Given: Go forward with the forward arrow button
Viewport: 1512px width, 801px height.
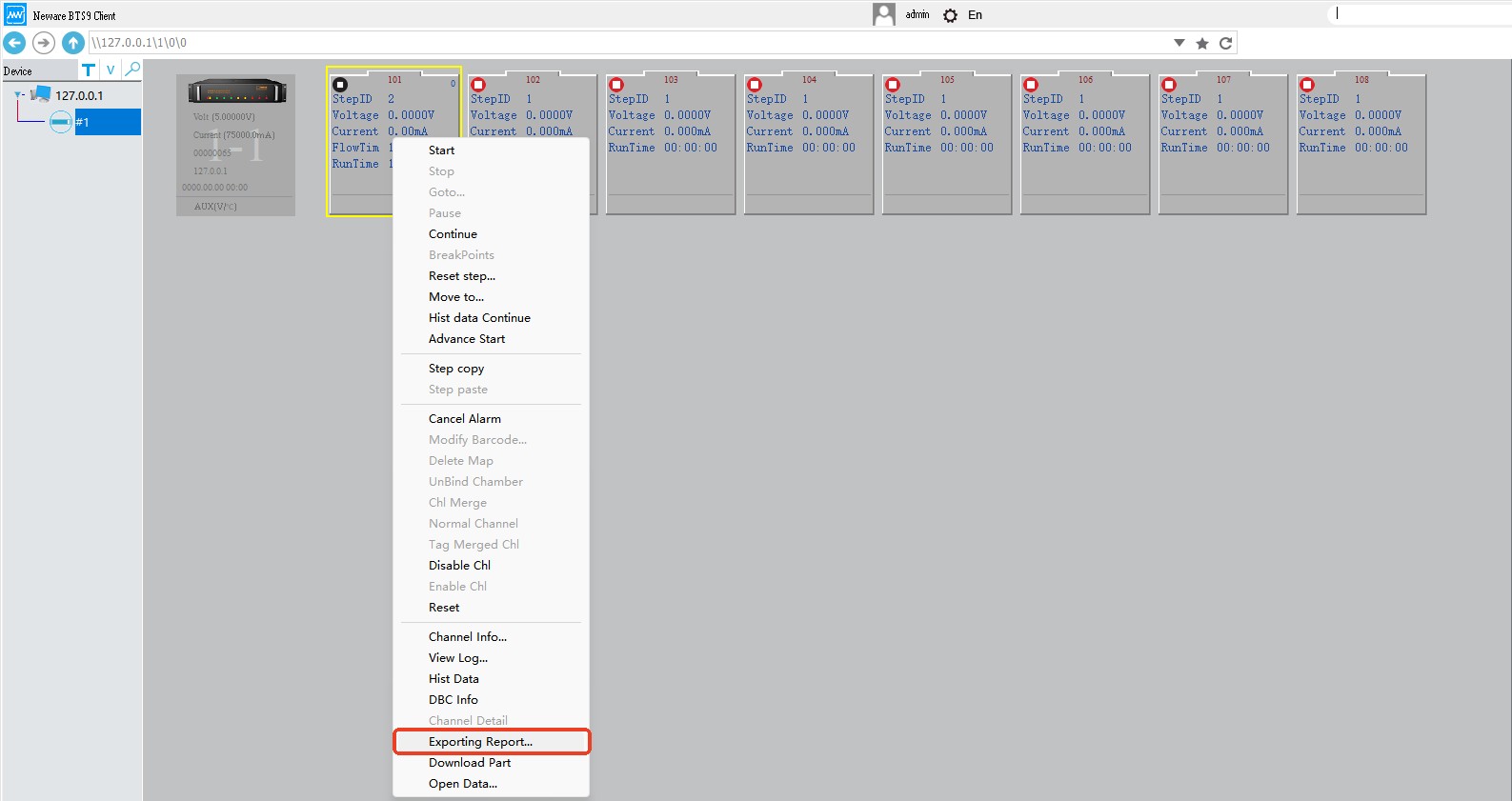Looking at the screenshot, I should (43, 43).
